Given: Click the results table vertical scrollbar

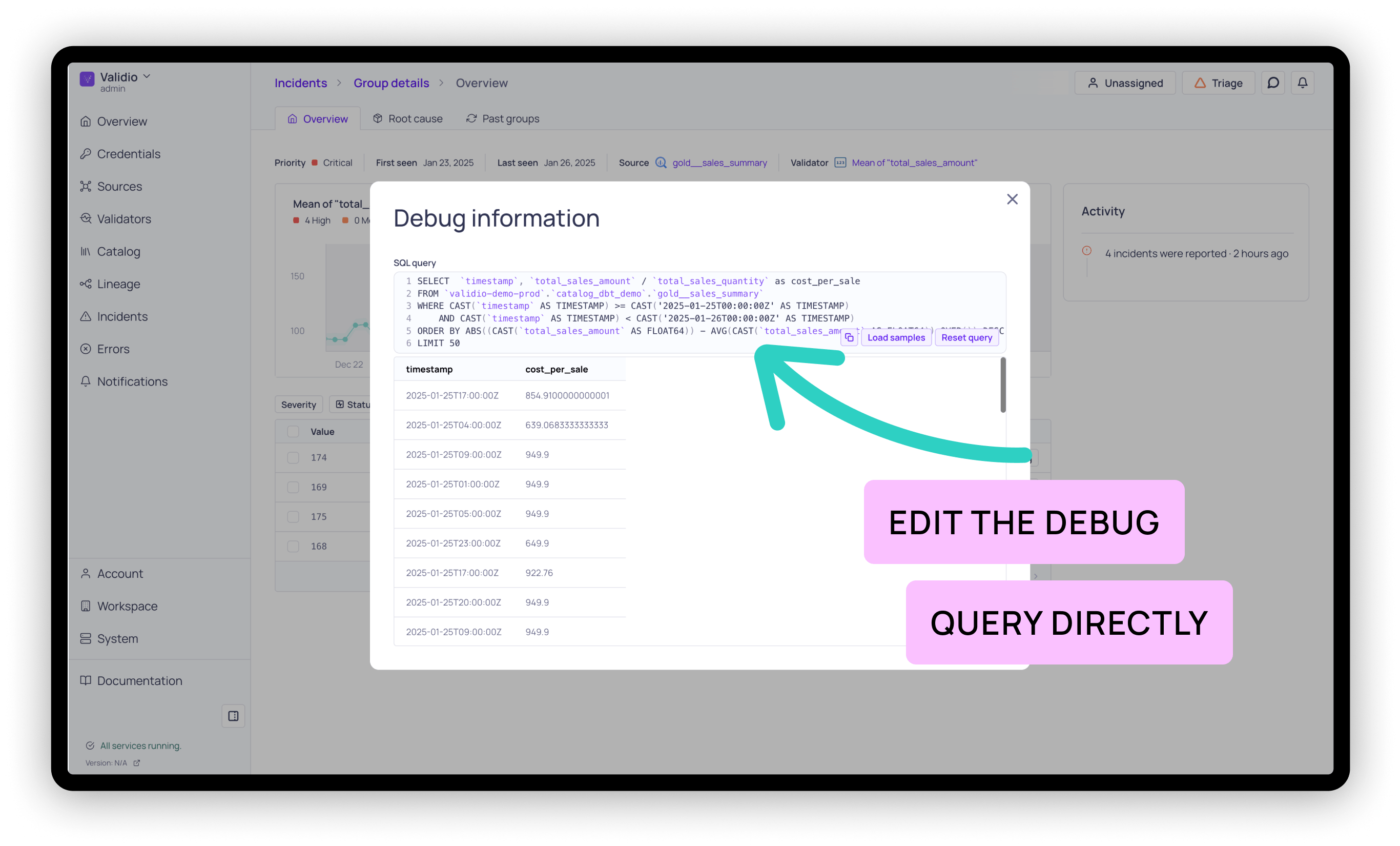Looking at the screenshot, I should [1003, 385].
